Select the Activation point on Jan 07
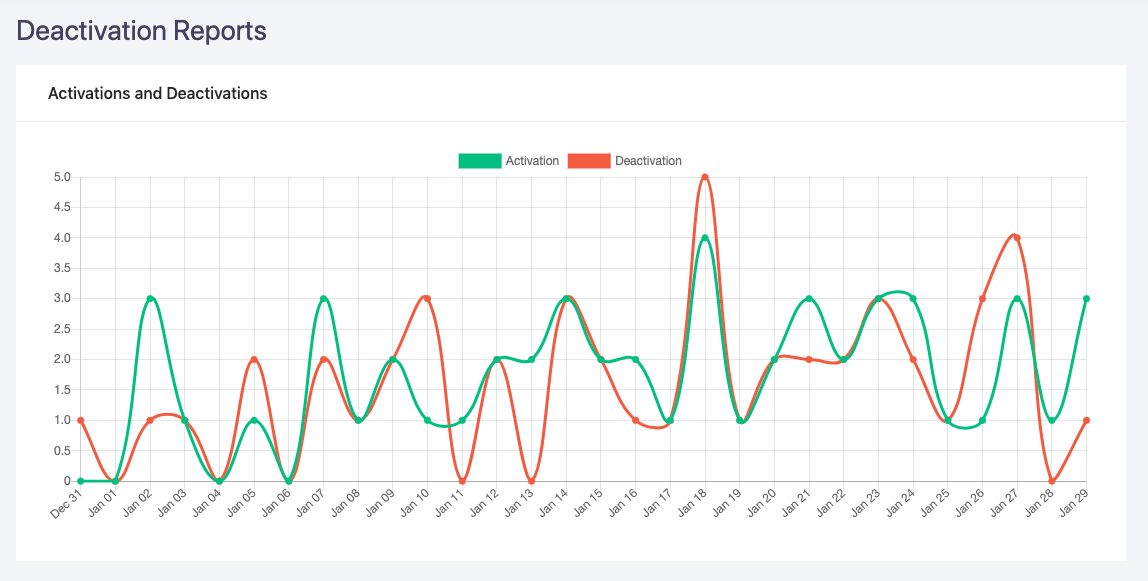This screenshot has width=1148, height=581. click(x=323, y=299)
